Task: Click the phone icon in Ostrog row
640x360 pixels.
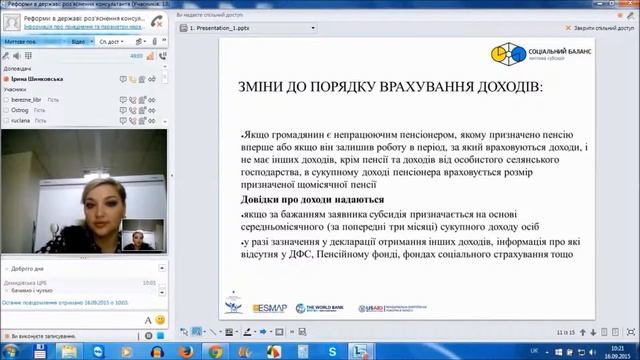Action: pyautogui.click(x=133, y=110)
